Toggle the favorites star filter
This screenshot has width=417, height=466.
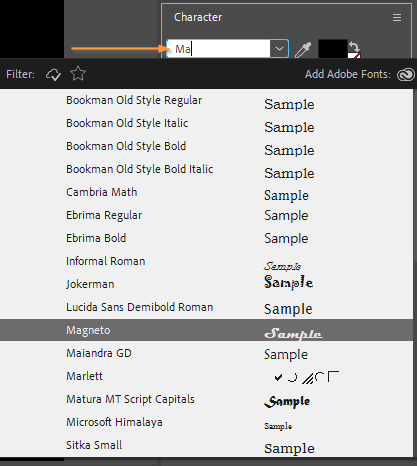pos(78,74)
